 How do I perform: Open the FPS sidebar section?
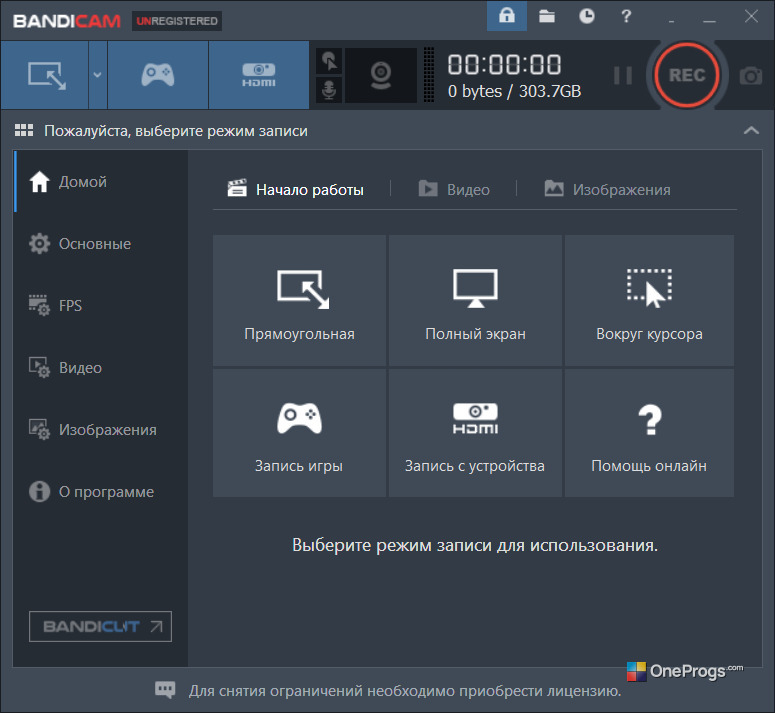[101, 305]
